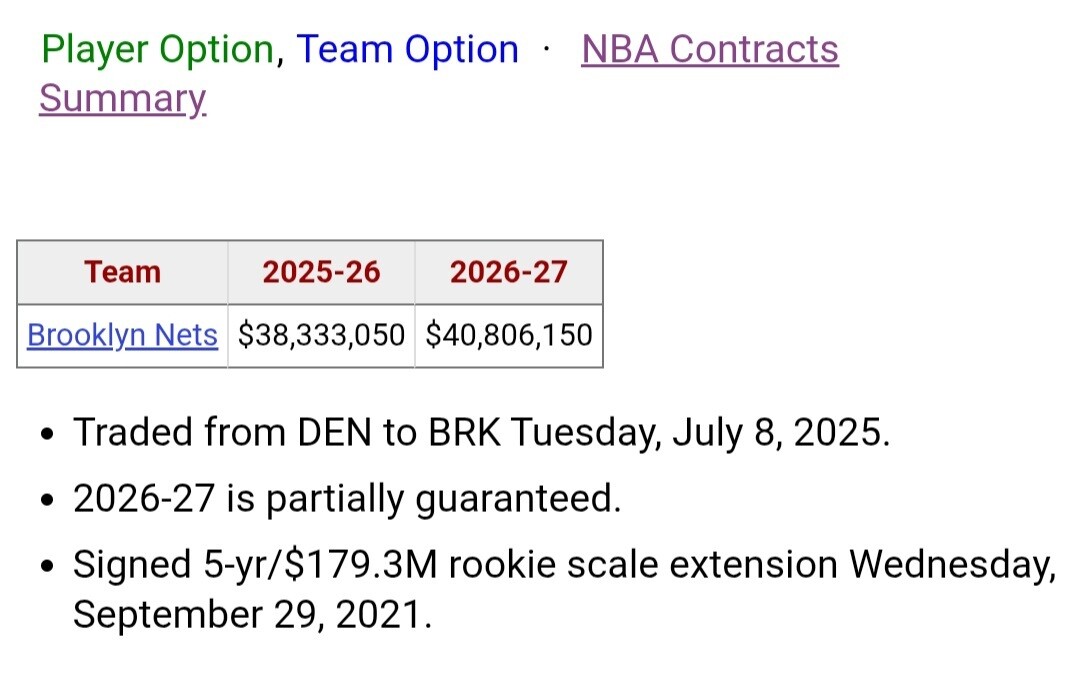Image resolution: width=1080 pixels, height=678 pixels.
Task: Open the NBA Contracts link
Action: (709, 49)
